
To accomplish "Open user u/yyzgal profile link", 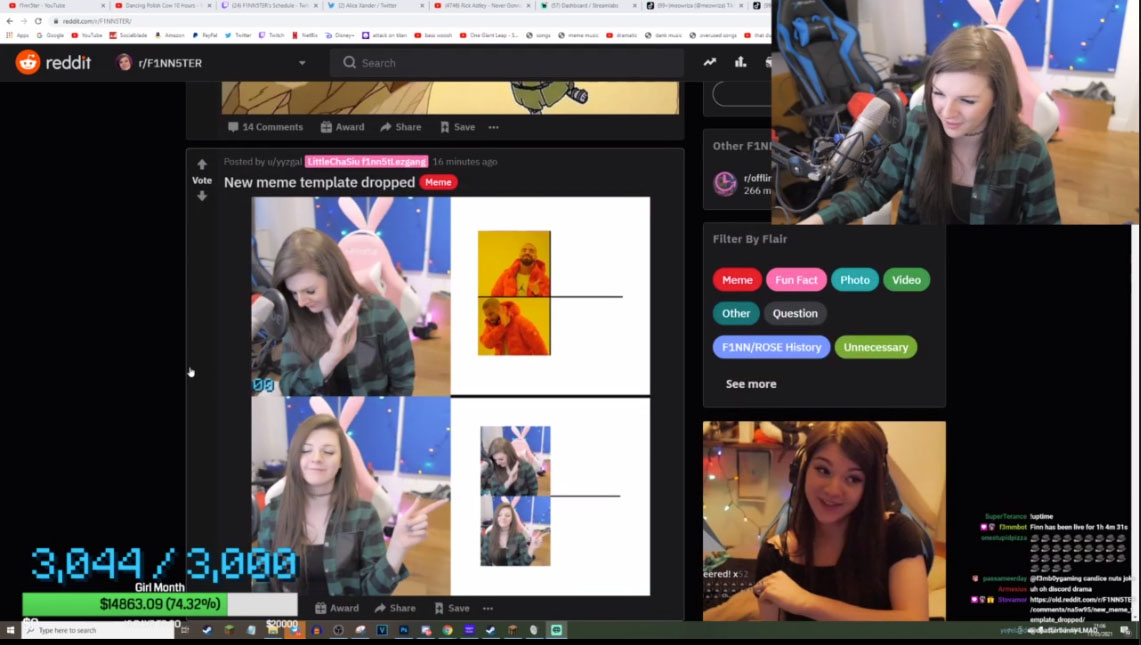I will click(x=285, y=162).
